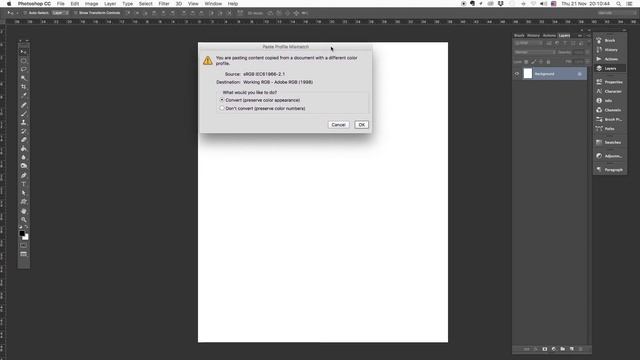
Task: Open the Image menu
Action: pos(91,4)
